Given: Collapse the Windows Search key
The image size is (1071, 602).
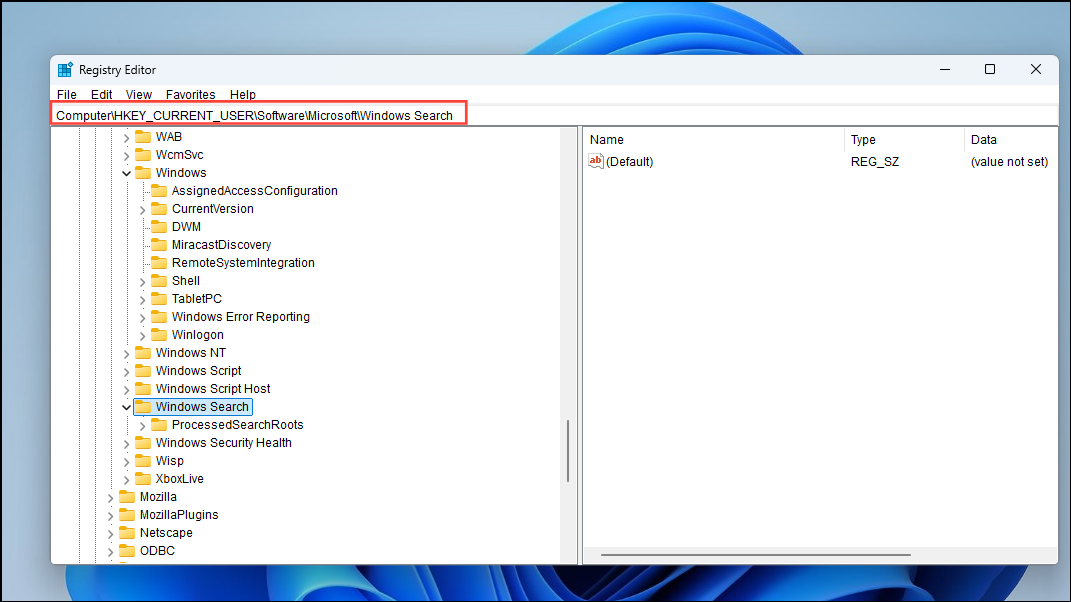Looking at the screenshot, I should click(x=126, y=407).
